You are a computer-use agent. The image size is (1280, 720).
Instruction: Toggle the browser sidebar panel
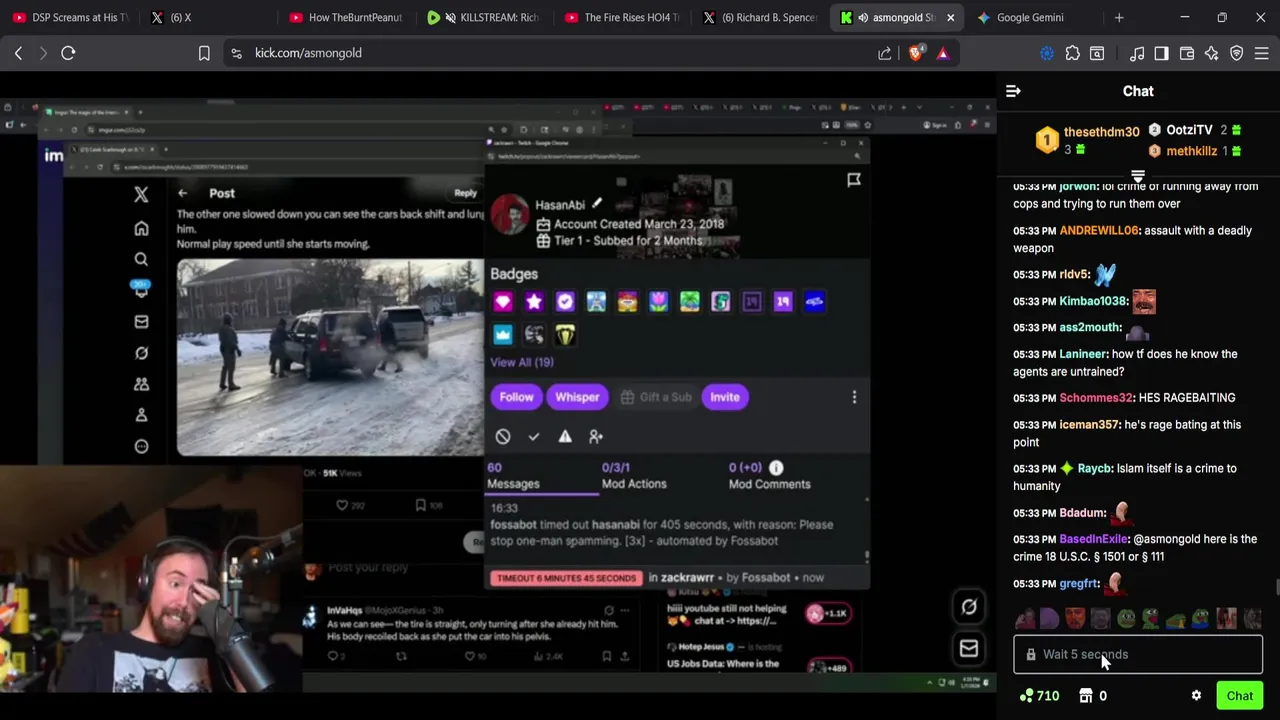(1161, 53)
